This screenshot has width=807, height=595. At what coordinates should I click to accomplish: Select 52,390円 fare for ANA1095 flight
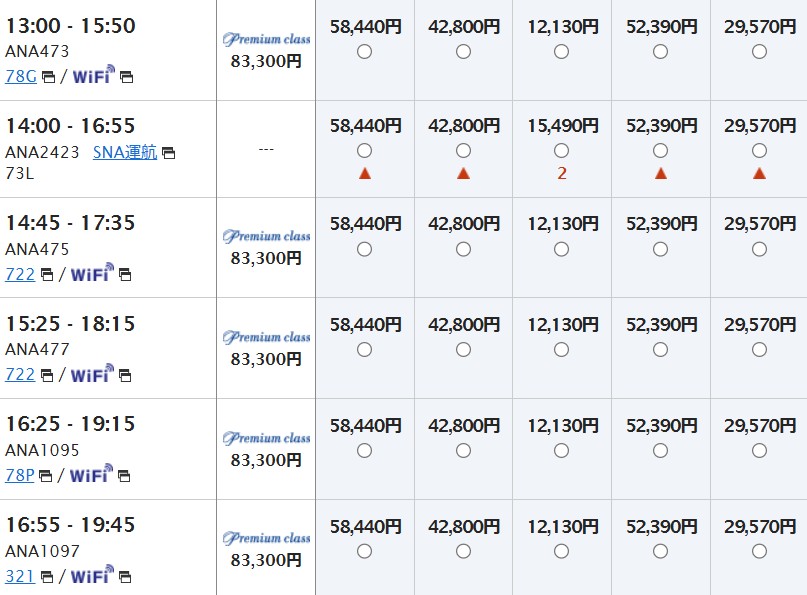(x=660, y=450)
